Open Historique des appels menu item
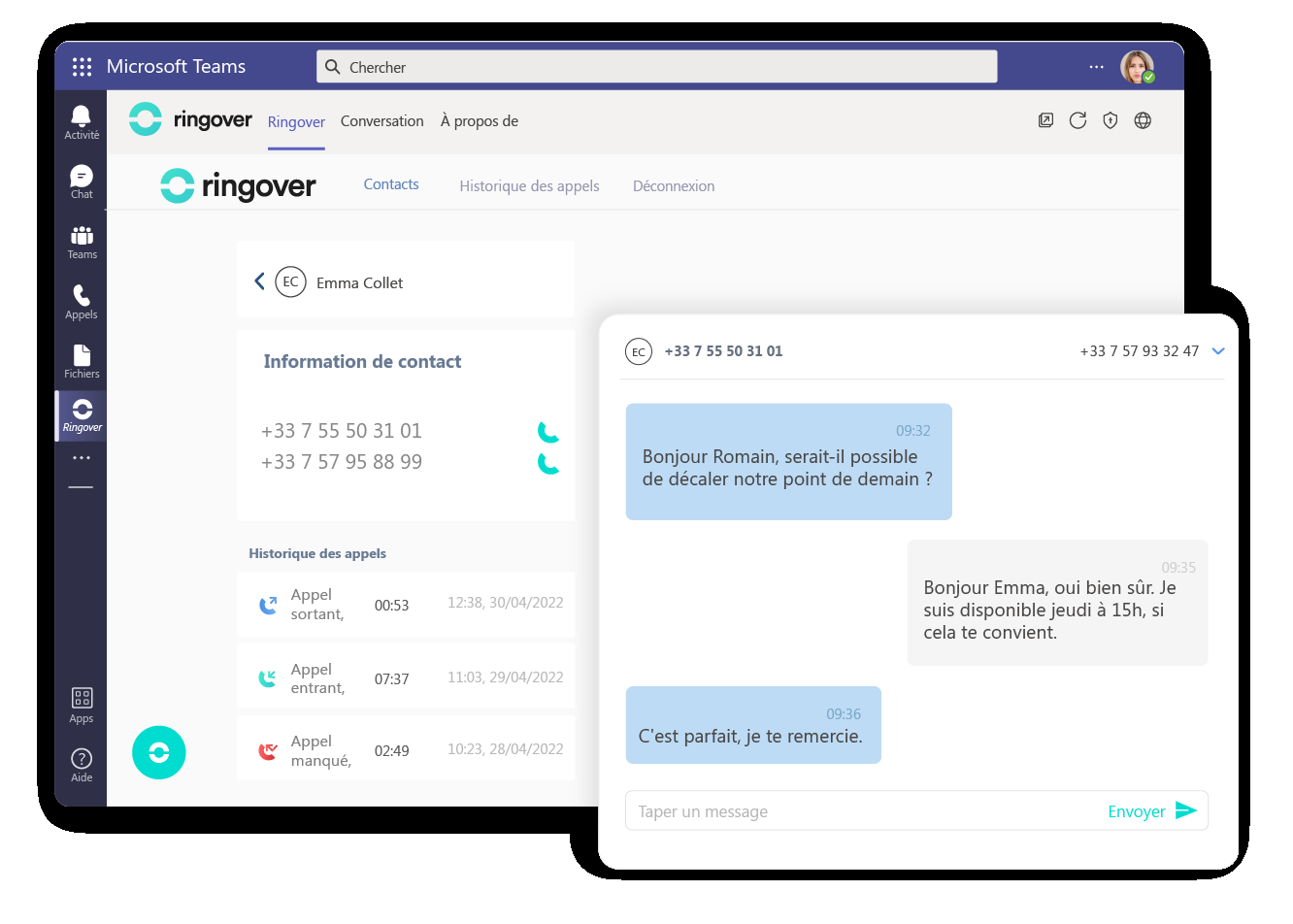1293x924 pixels. pyautogui.click(x=529, y=186)
